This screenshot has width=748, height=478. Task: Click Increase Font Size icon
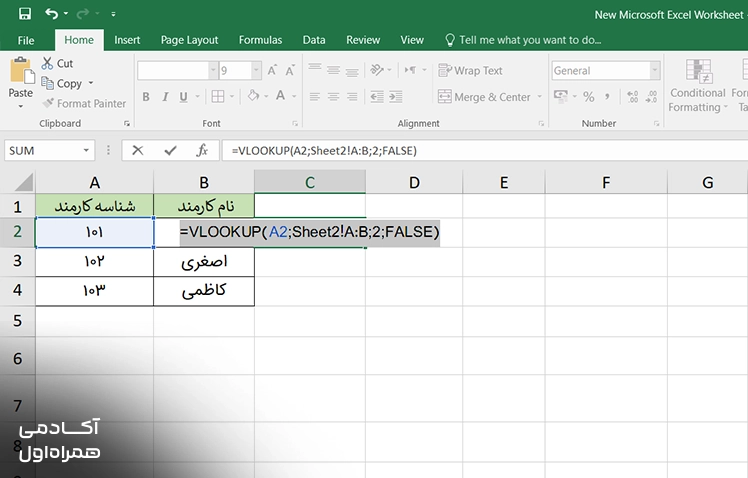(272, 71)
